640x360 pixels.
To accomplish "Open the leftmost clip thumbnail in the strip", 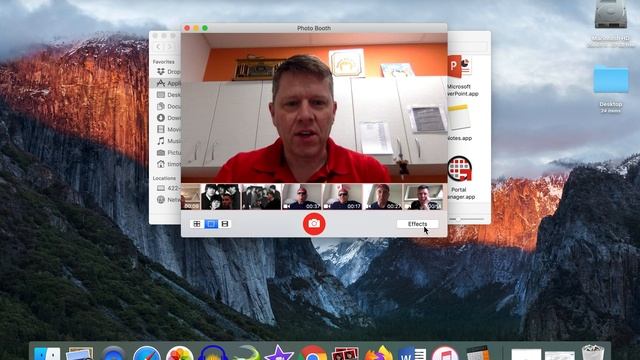I will pos(191,197).
